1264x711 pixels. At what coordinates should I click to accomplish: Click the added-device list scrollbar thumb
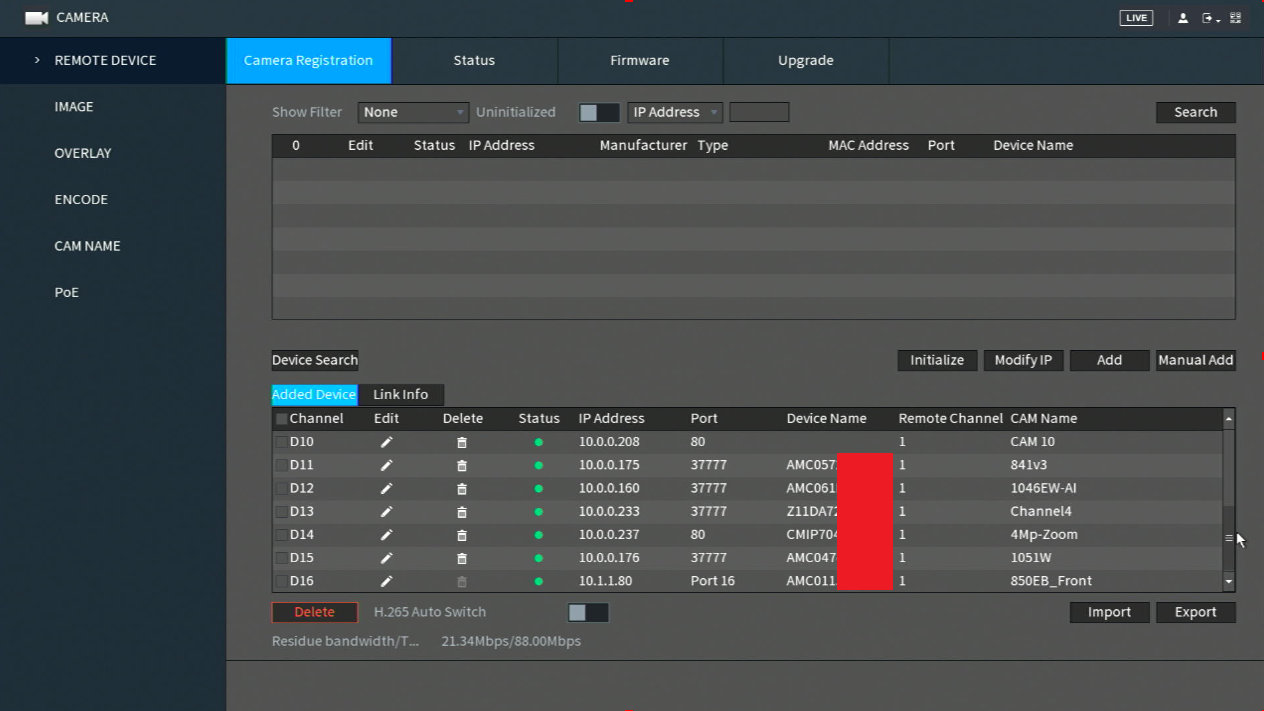(1229, 538)
